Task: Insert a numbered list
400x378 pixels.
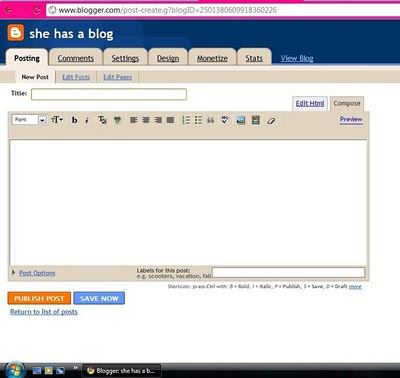Action: pyautogui.click(x=186, y=120)
